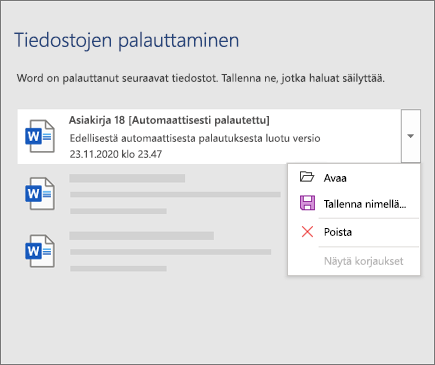Click the second placeholder document's Word icon
This screenshot has height=365, width=435.
[x=40, y=194]
